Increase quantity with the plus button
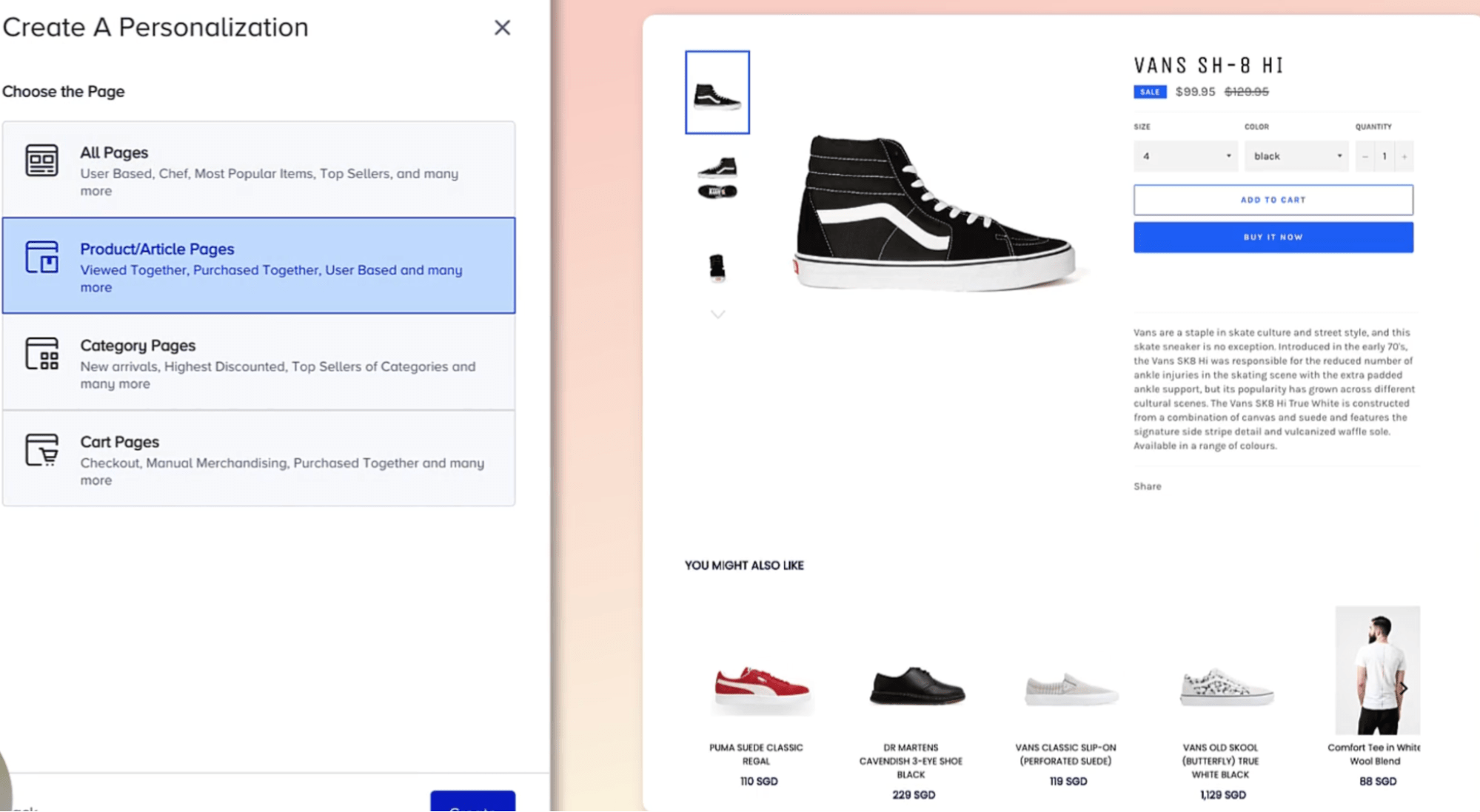 1404,156
